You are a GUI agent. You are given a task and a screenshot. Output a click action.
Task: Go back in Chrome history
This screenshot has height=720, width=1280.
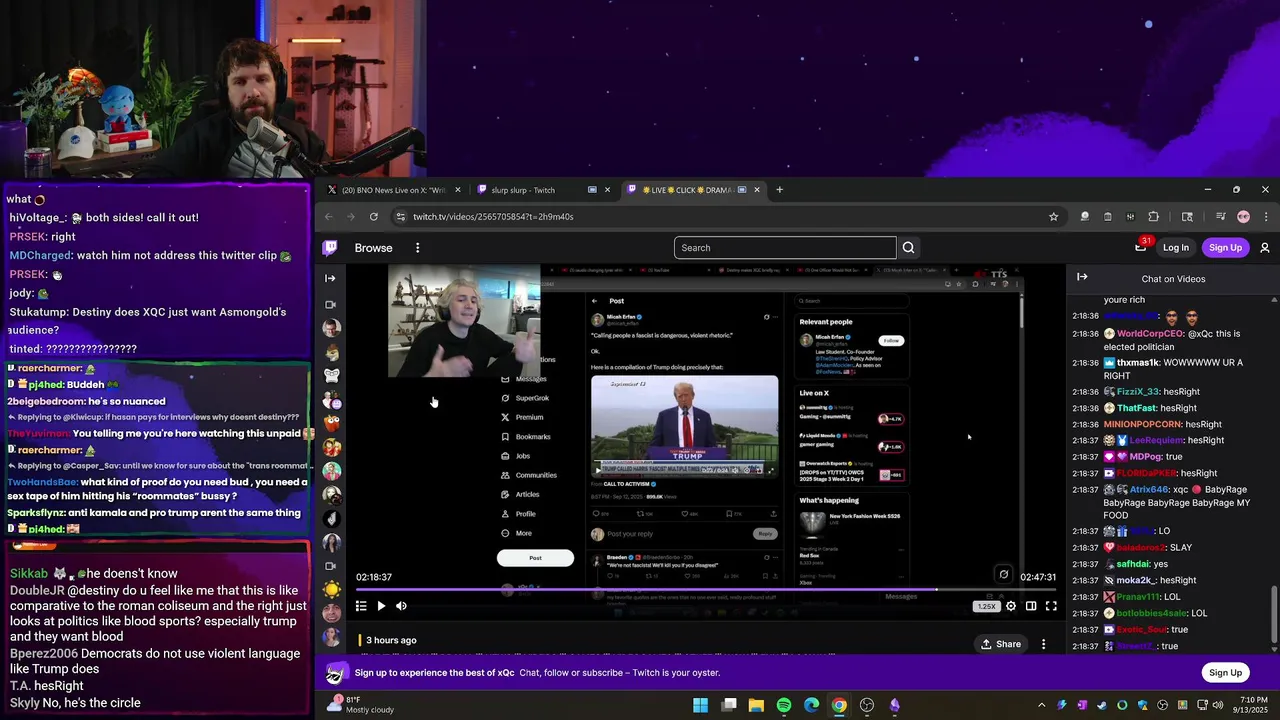point(330,217)
